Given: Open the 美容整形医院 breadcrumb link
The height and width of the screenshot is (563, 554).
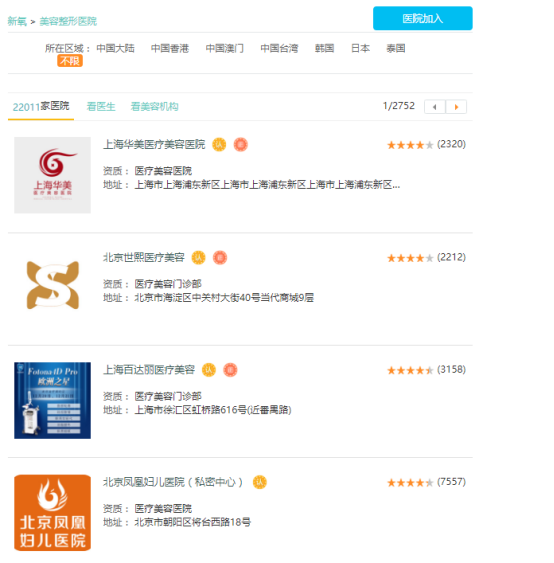Looking at the screenshot, I should 68,22.
